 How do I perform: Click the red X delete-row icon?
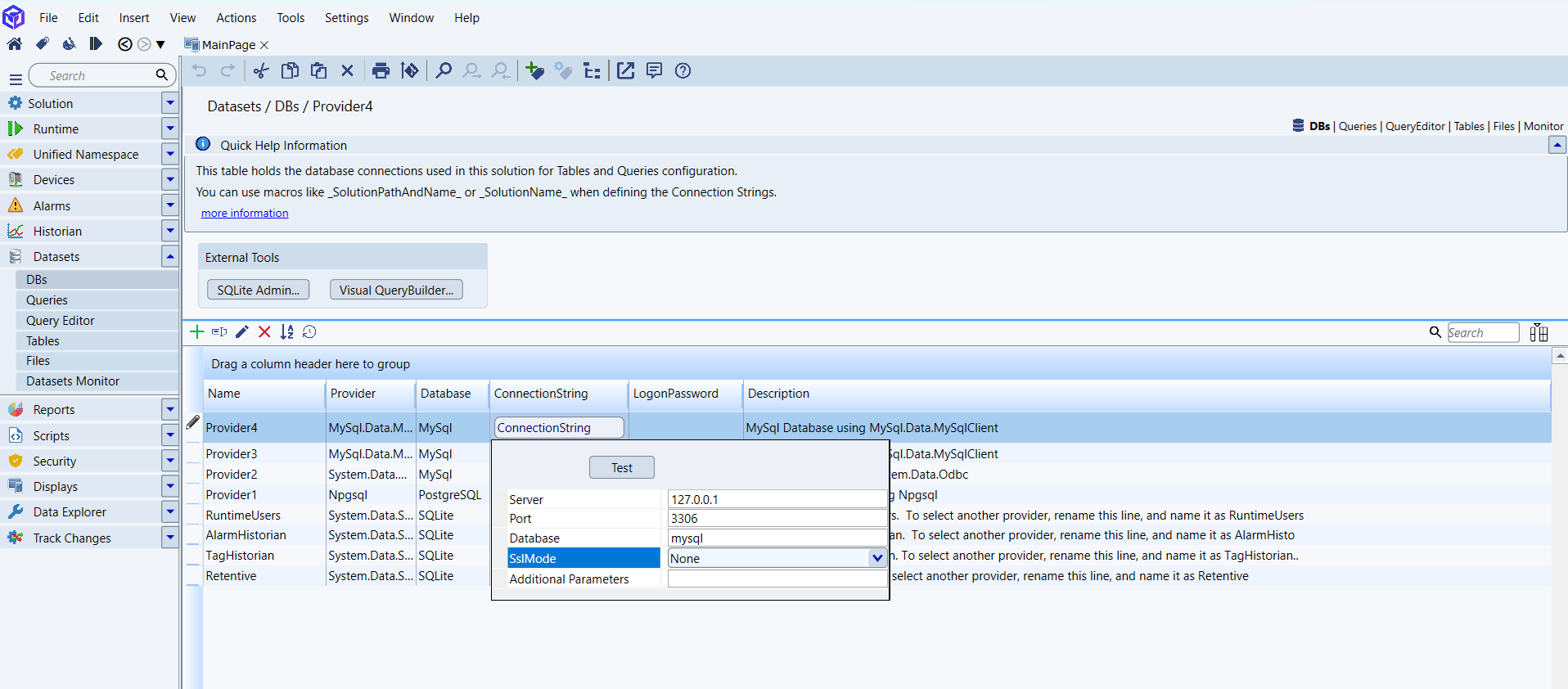(x=264, y=331)
